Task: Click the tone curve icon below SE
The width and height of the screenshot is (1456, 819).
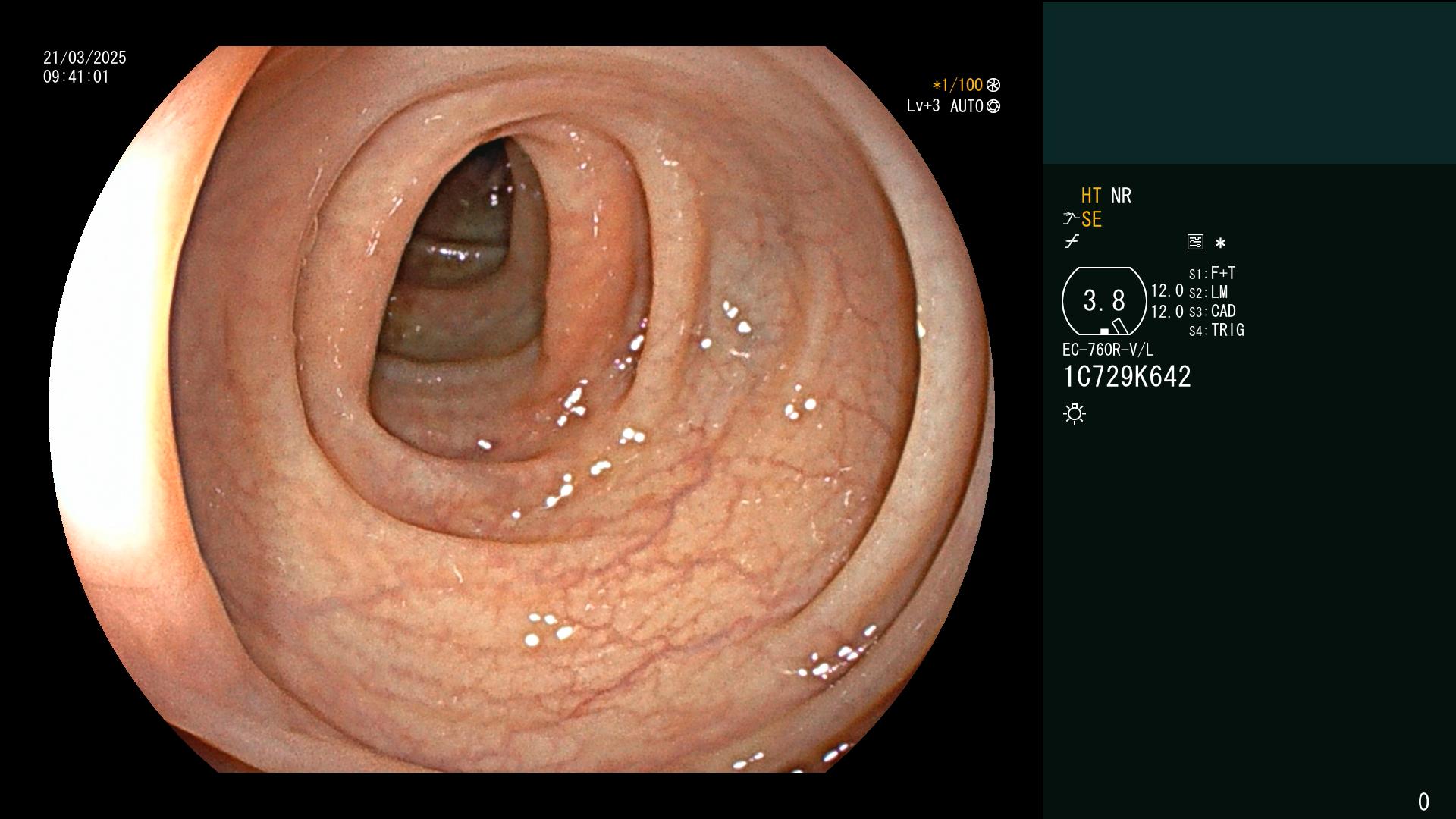Action: 1072,243
